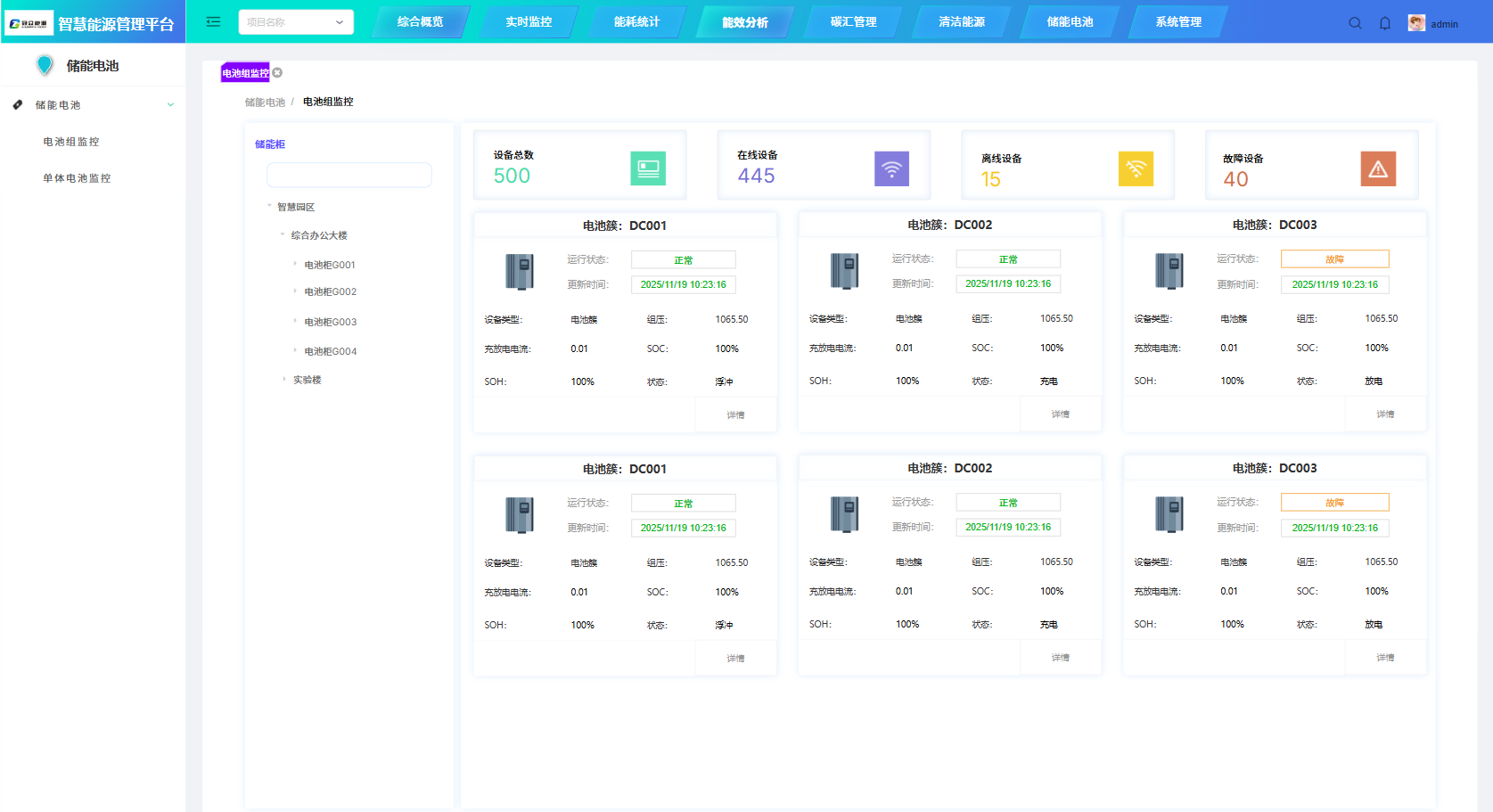Open the 碳汇管理 navigation tab
This screenshot has width=1493, height=812.
(853, 22)
